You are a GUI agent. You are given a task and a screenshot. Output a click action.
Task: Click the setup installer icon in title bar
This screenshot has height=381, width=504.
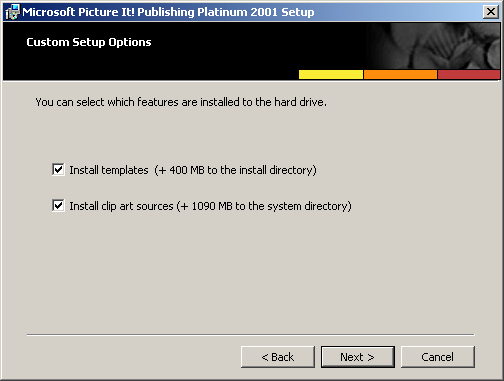pos(12,12)
